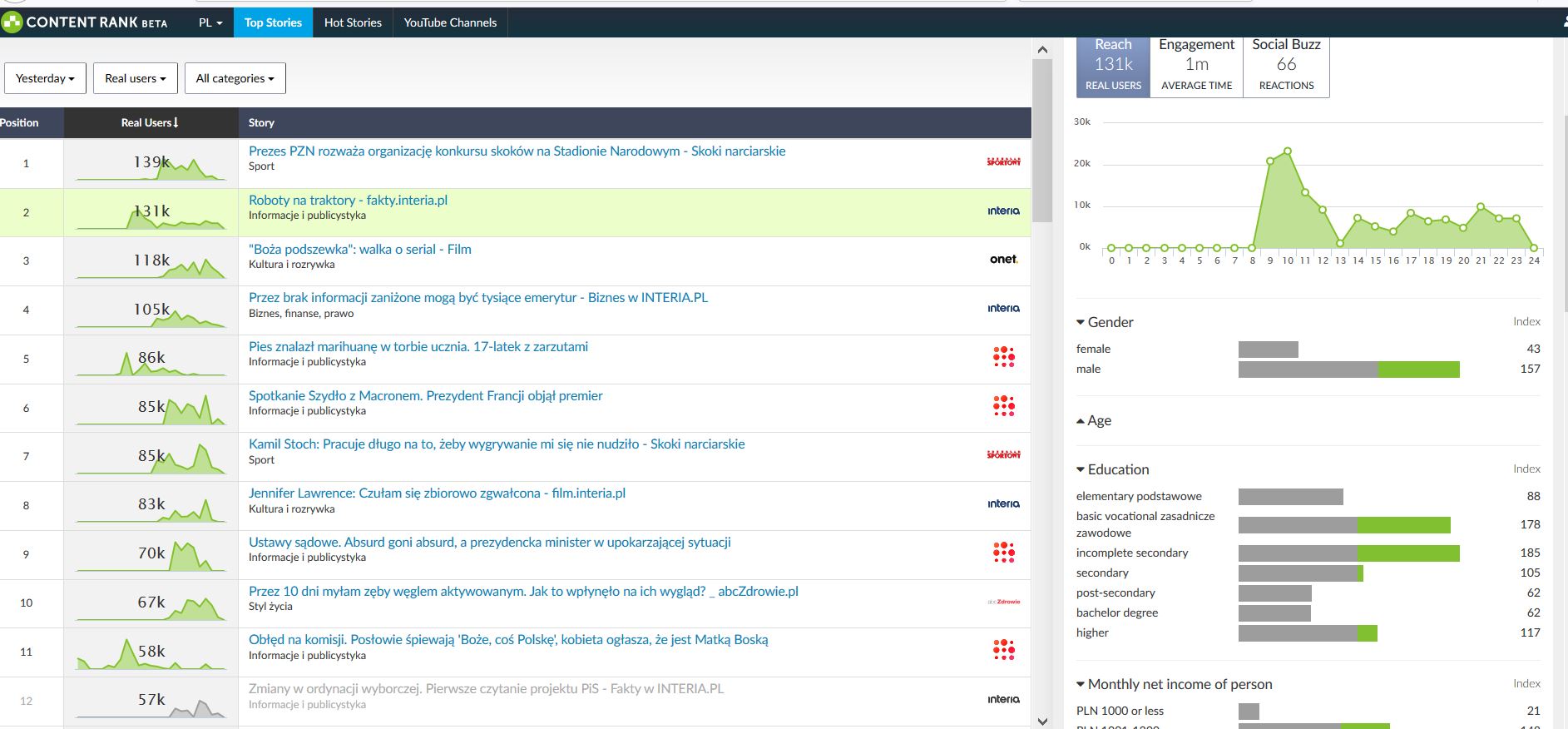Open the PL country selector
Screen dimensions: 1568x729
click(210, 22)
